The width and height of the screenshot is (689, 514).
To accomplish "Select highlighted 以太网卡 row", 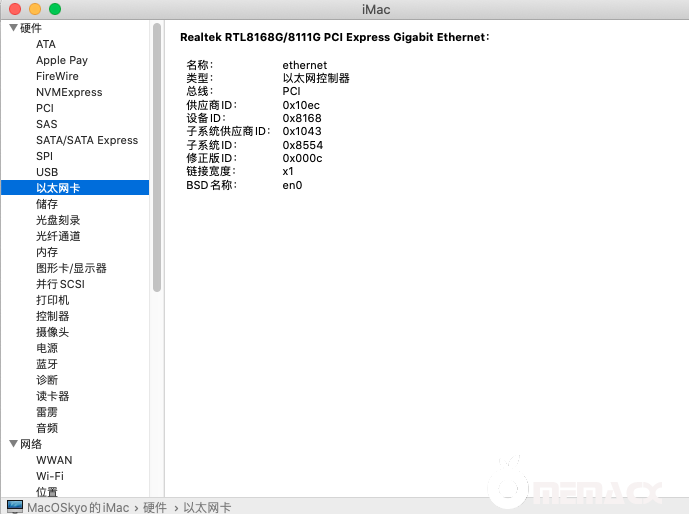I will coord(75,188).
